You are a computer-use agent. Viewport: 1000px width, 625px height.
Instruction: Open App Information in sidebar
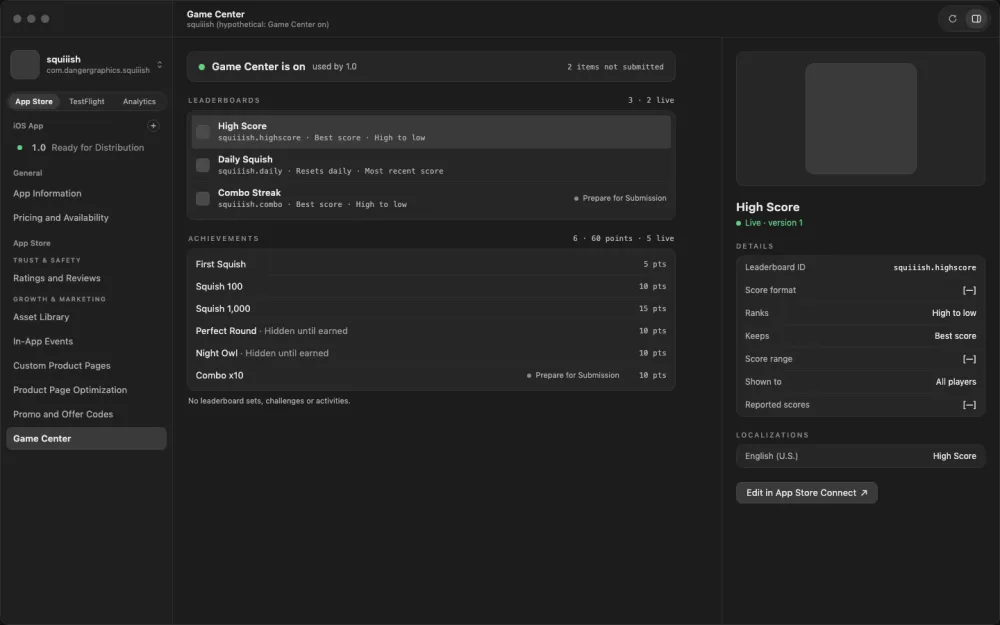click(86, 193)
